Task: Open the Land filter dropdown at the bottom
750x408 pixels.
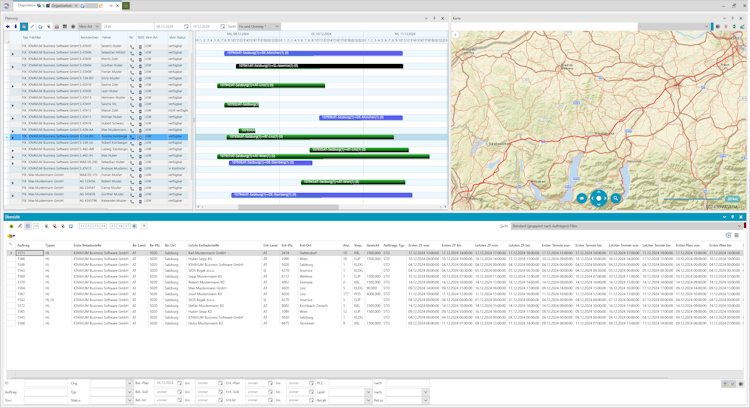Action: [368, 392]
